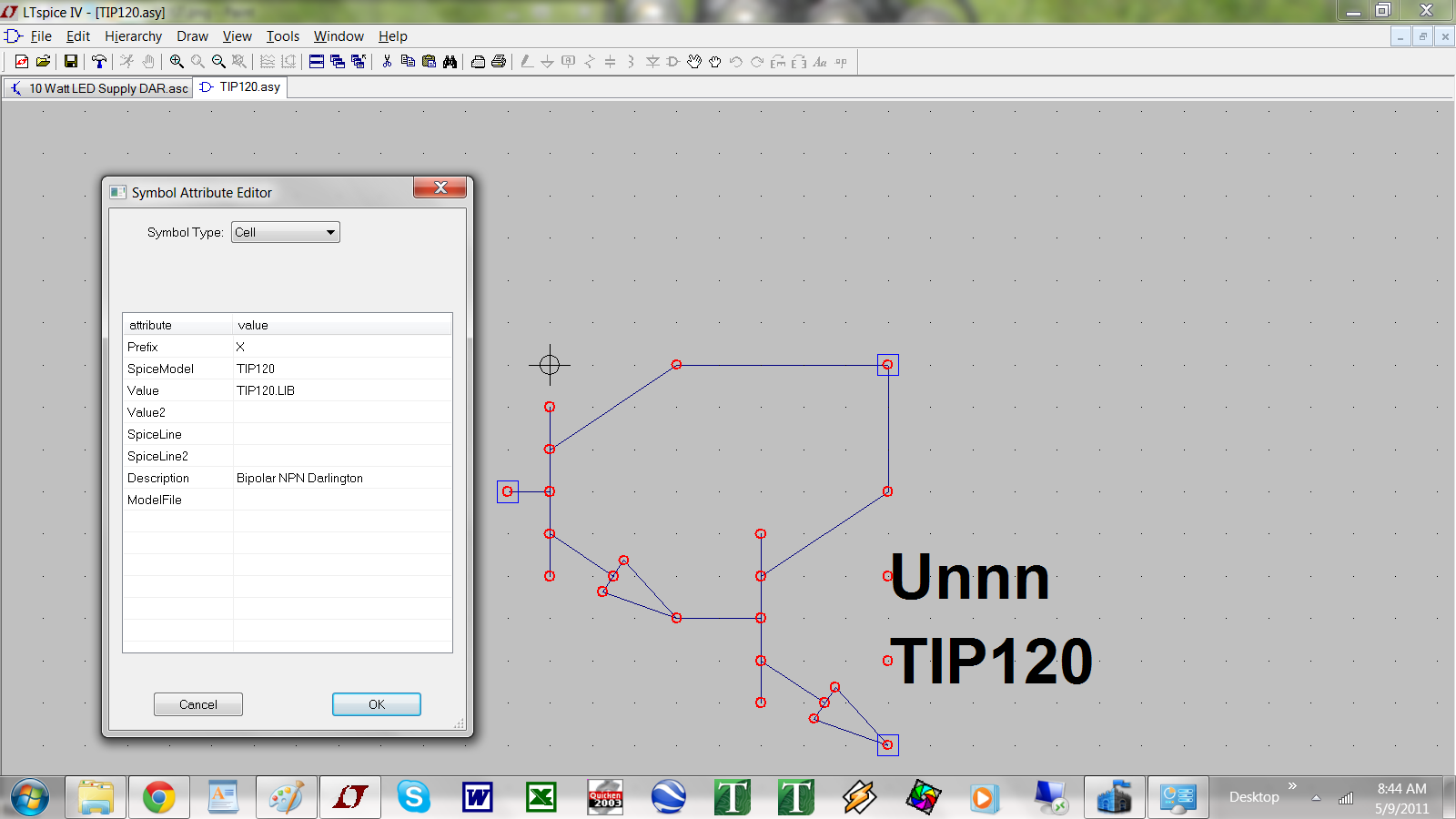The height and width of the screenshot is (819, 1456).
Task: Click the Paste clipboard icon
Action: tap(429, 61)
